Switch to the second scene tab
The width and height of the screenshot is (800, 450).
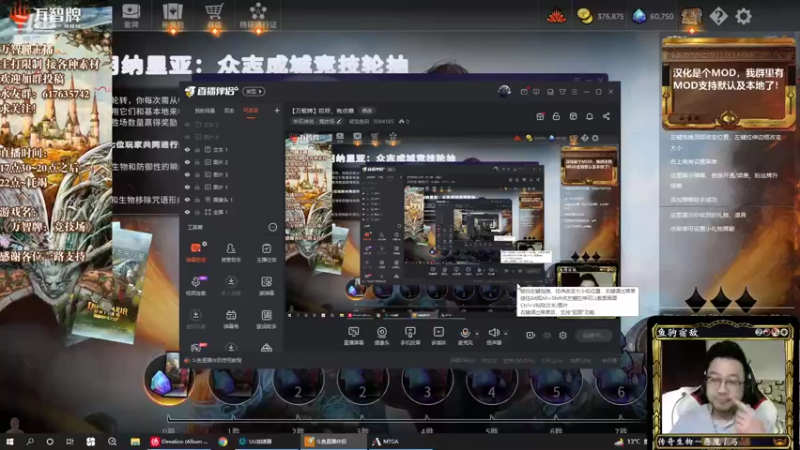(229, 111)
